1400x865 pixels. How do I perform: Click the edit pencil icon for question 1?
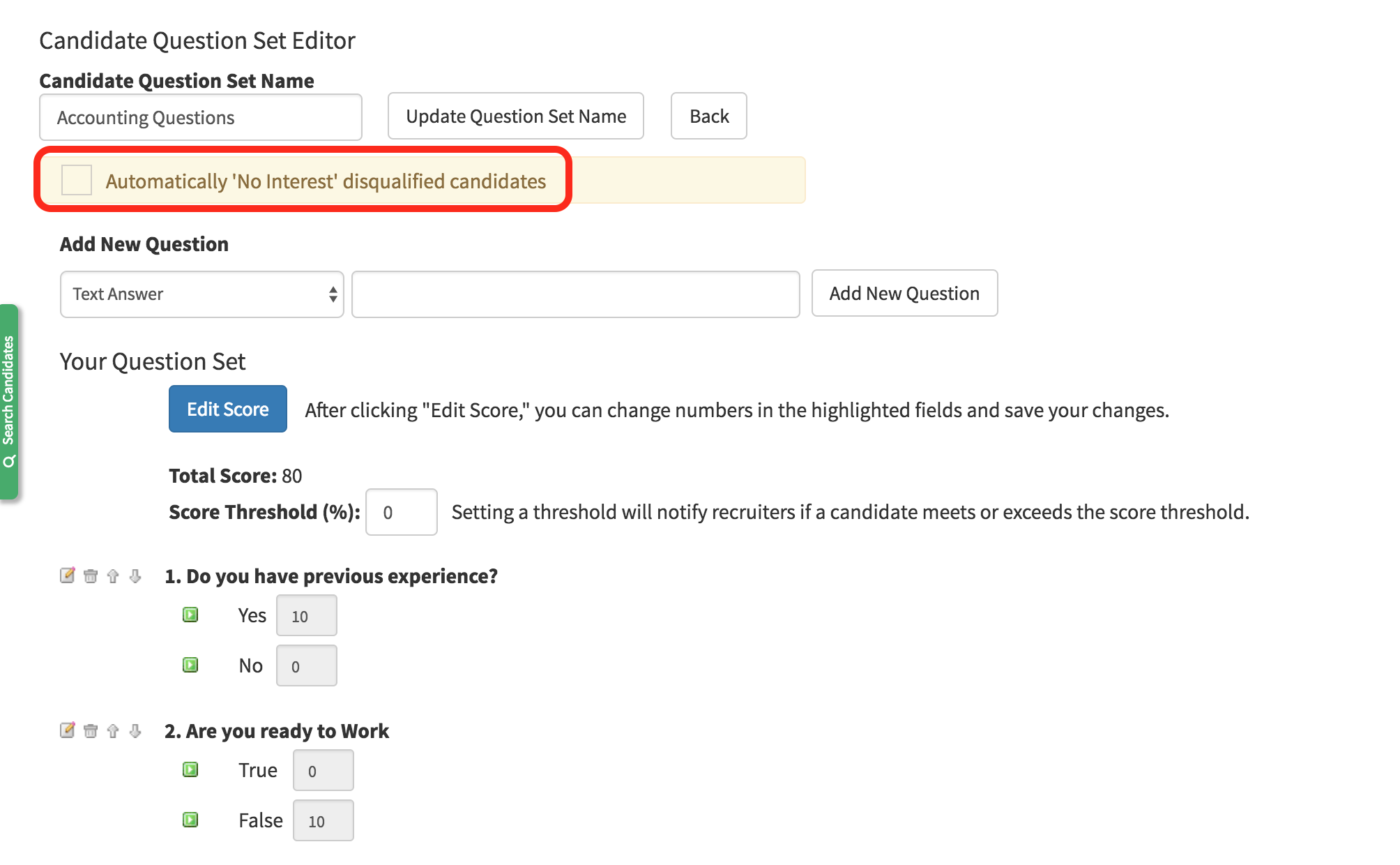tap(68, 576)
